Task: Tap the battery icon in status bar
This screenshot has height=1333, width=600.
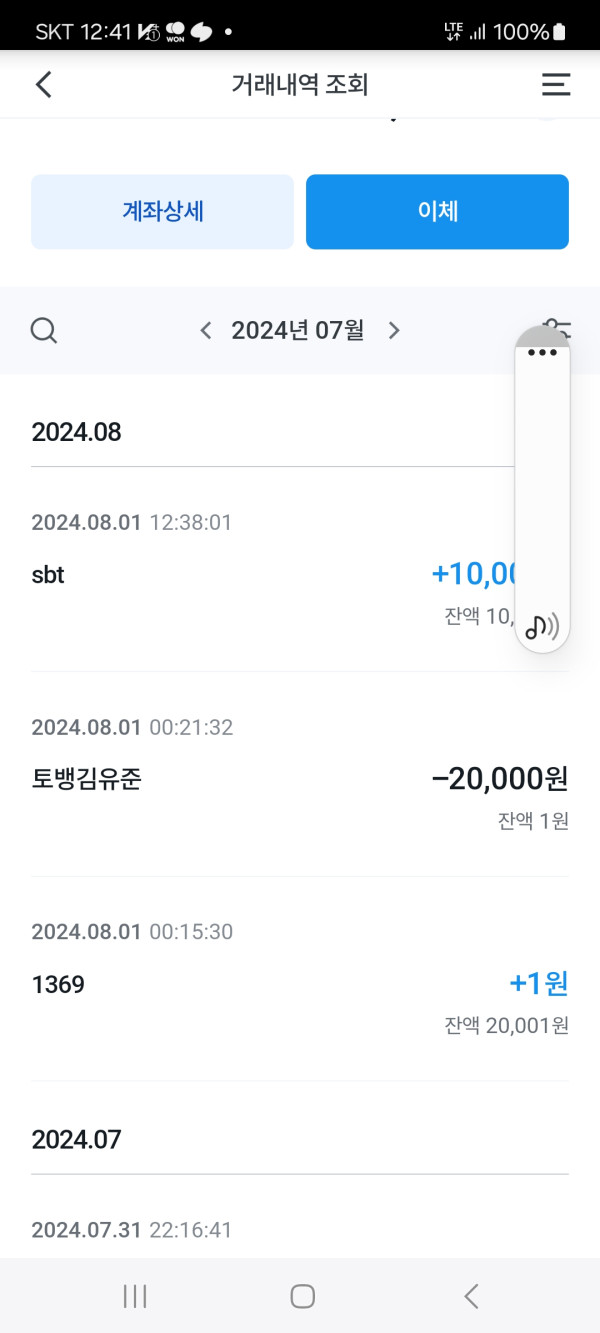Action: [x=559, y=32]
